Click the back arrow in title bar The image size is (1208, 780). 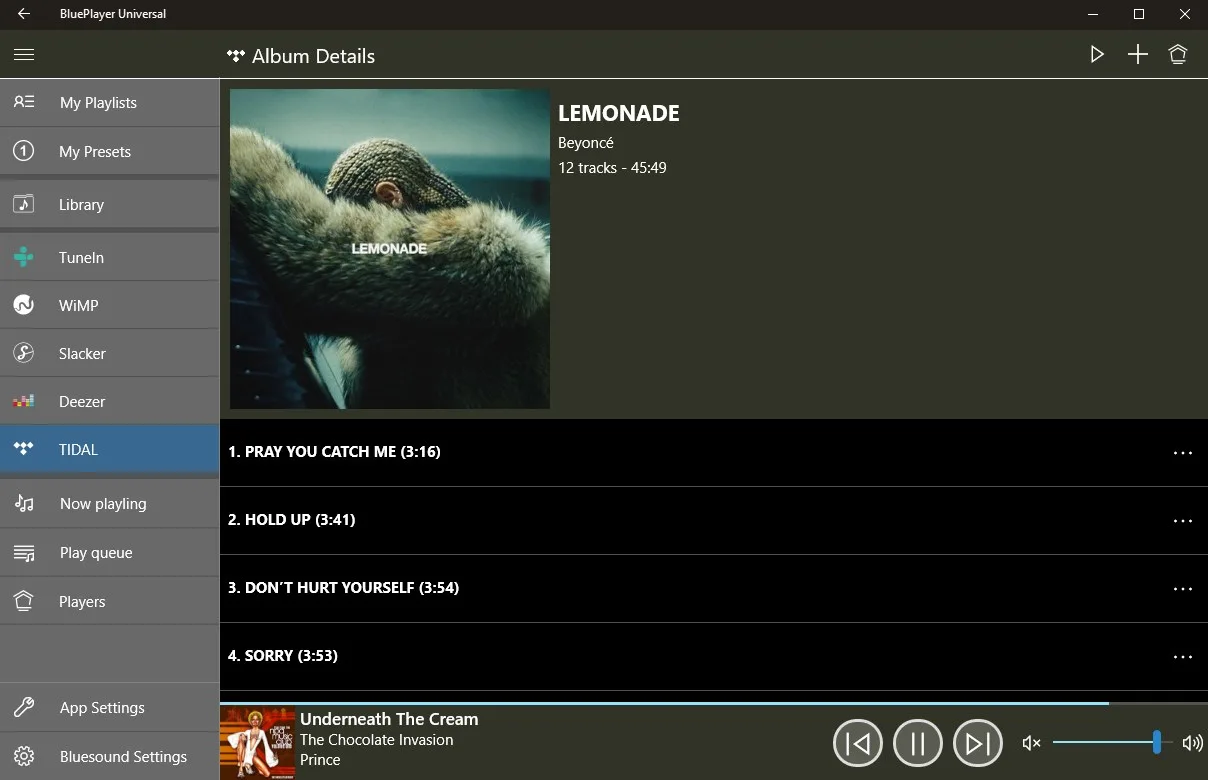point(24,14)
